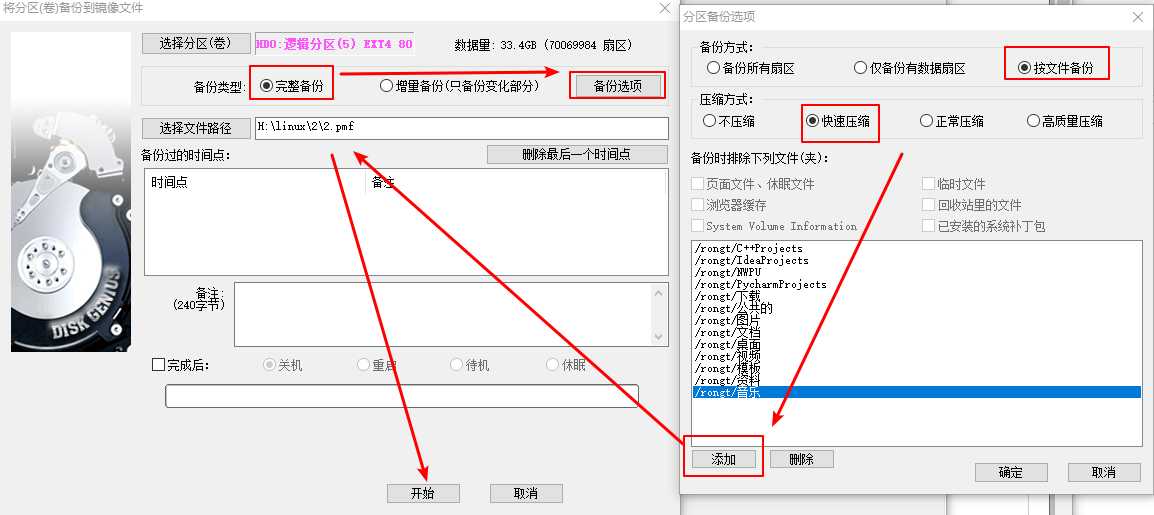The width and height of the screenshot is (1154, 515).
Task: Select 仅备份有数据扇区 backup mode
Action: tap(910, 68)
